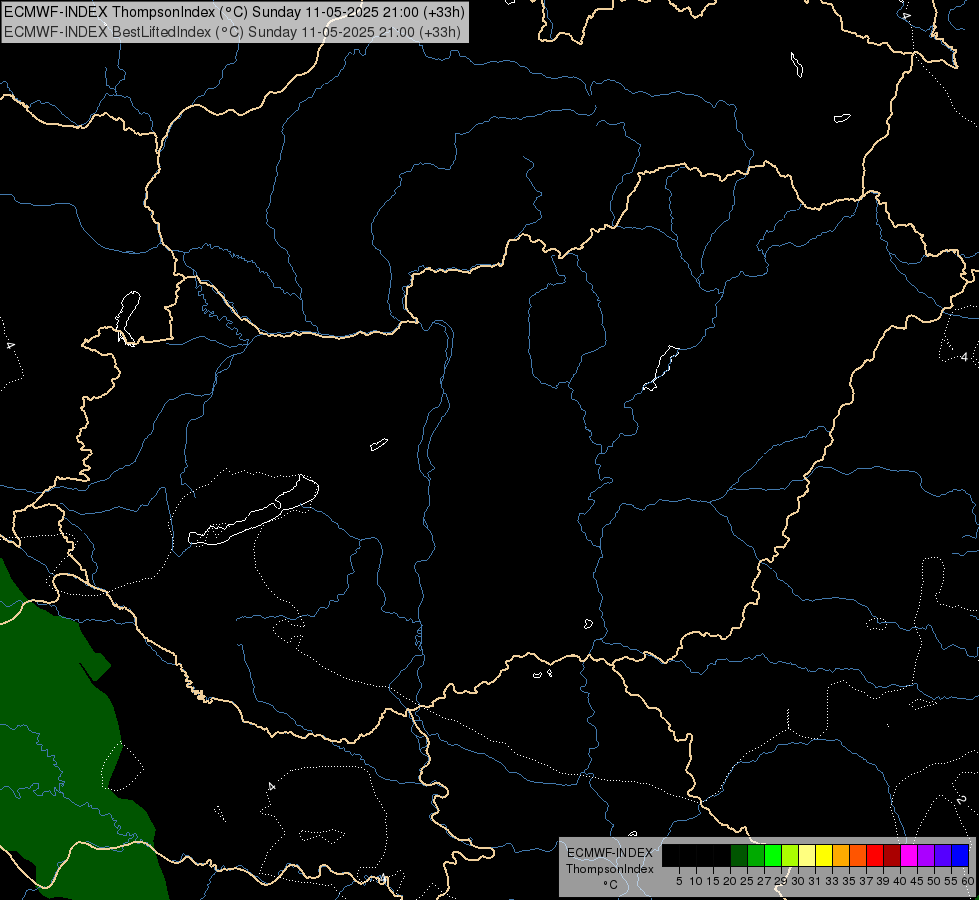Click the legend tick value 25

coord(747,881)
